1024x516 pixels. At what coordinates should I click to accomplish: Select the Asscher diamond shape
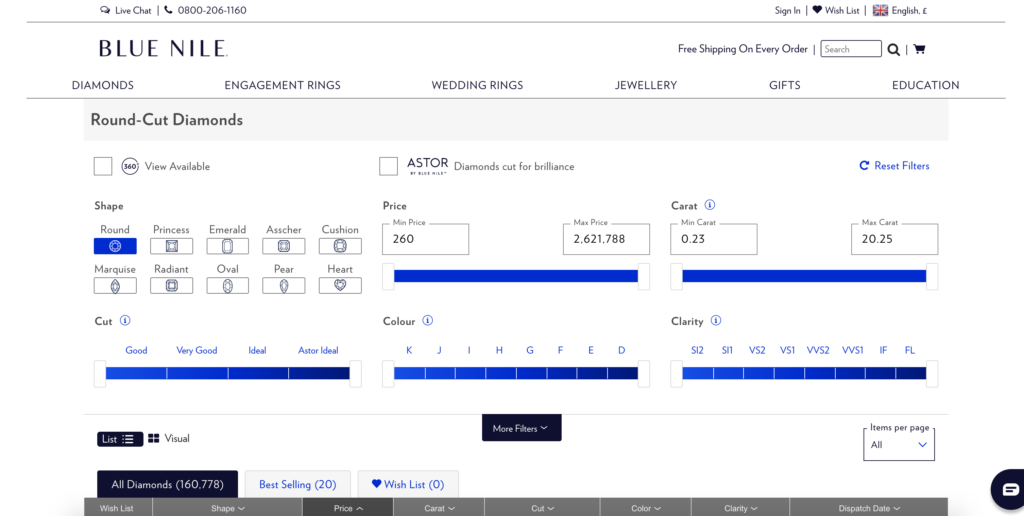[x=283, y=246]
